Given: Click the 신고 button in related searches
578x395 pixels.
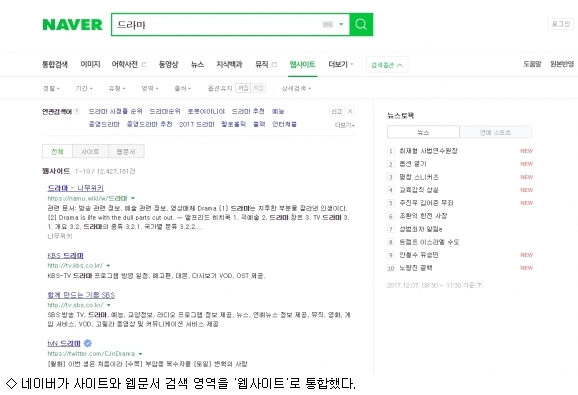Looking at the screenshot, I should 337,111.
